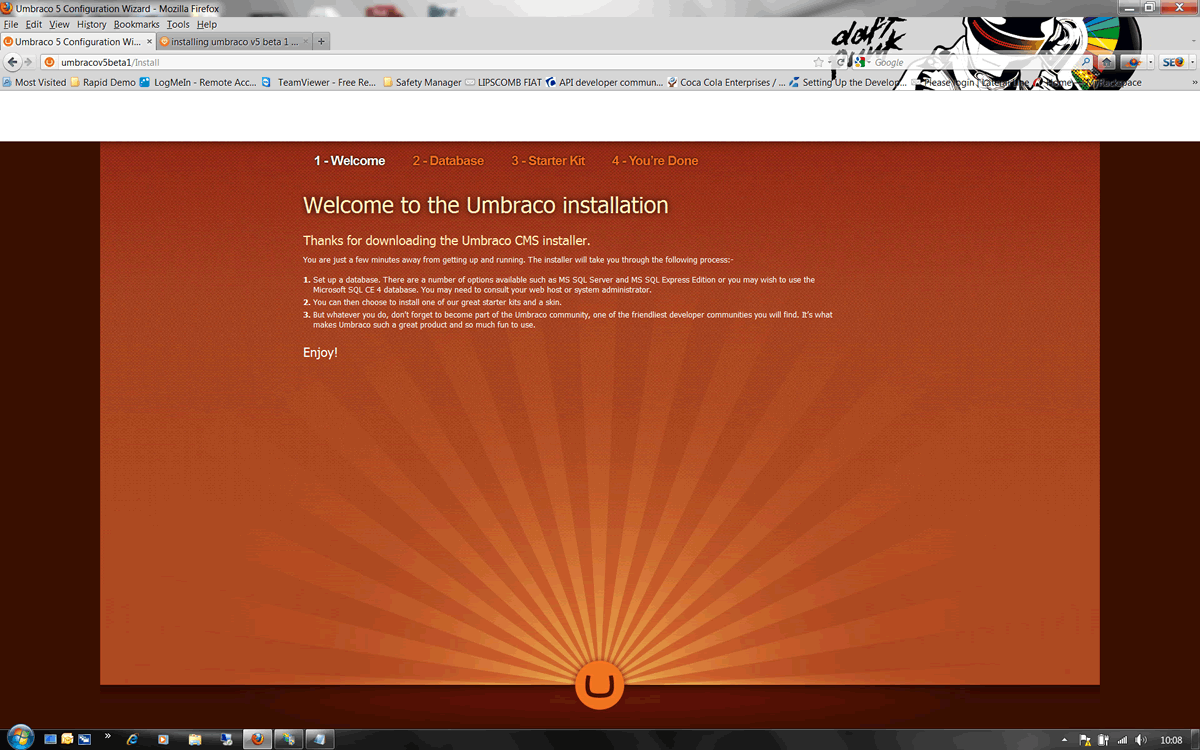Open the History menu
Viewport: 1200px width, 750px height.
click(91, 24)
